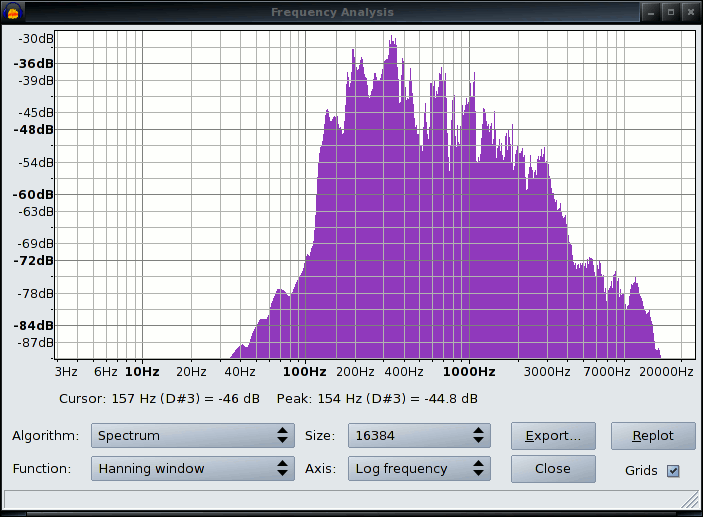Click the Algorithm: label
Image resolution: width=703 pixels, height=517 pixels.
tap(45, 436)
